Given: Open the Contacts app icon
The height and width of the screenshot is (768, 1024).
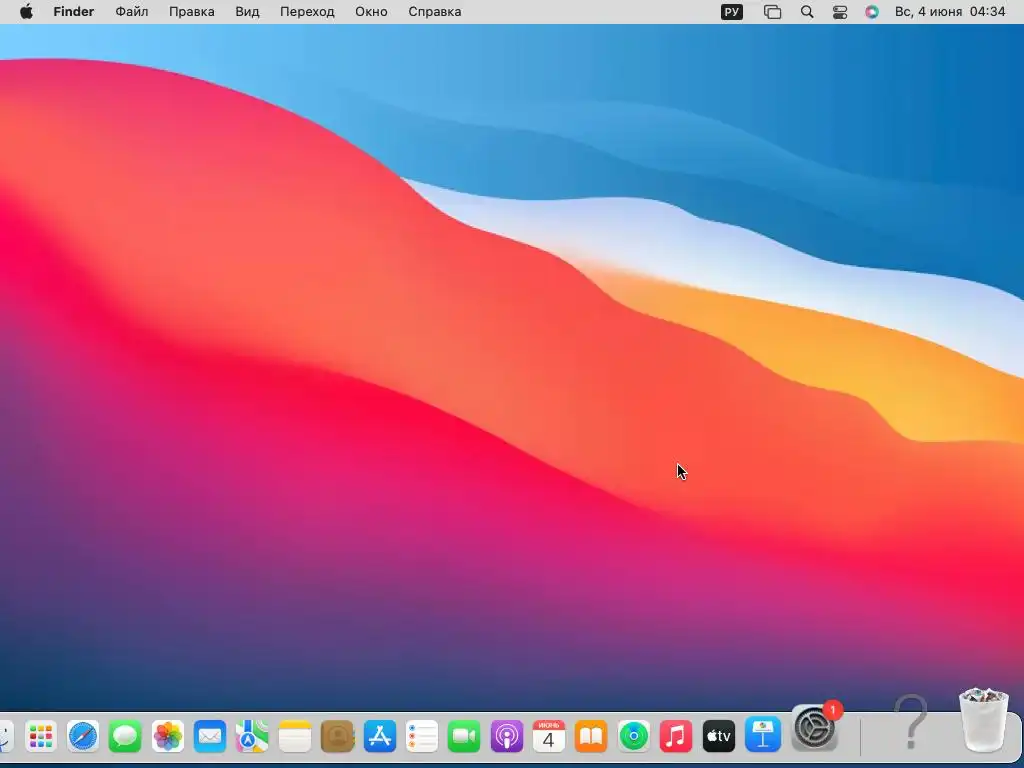Looking at the screenshot, I should tap(337, 737).
